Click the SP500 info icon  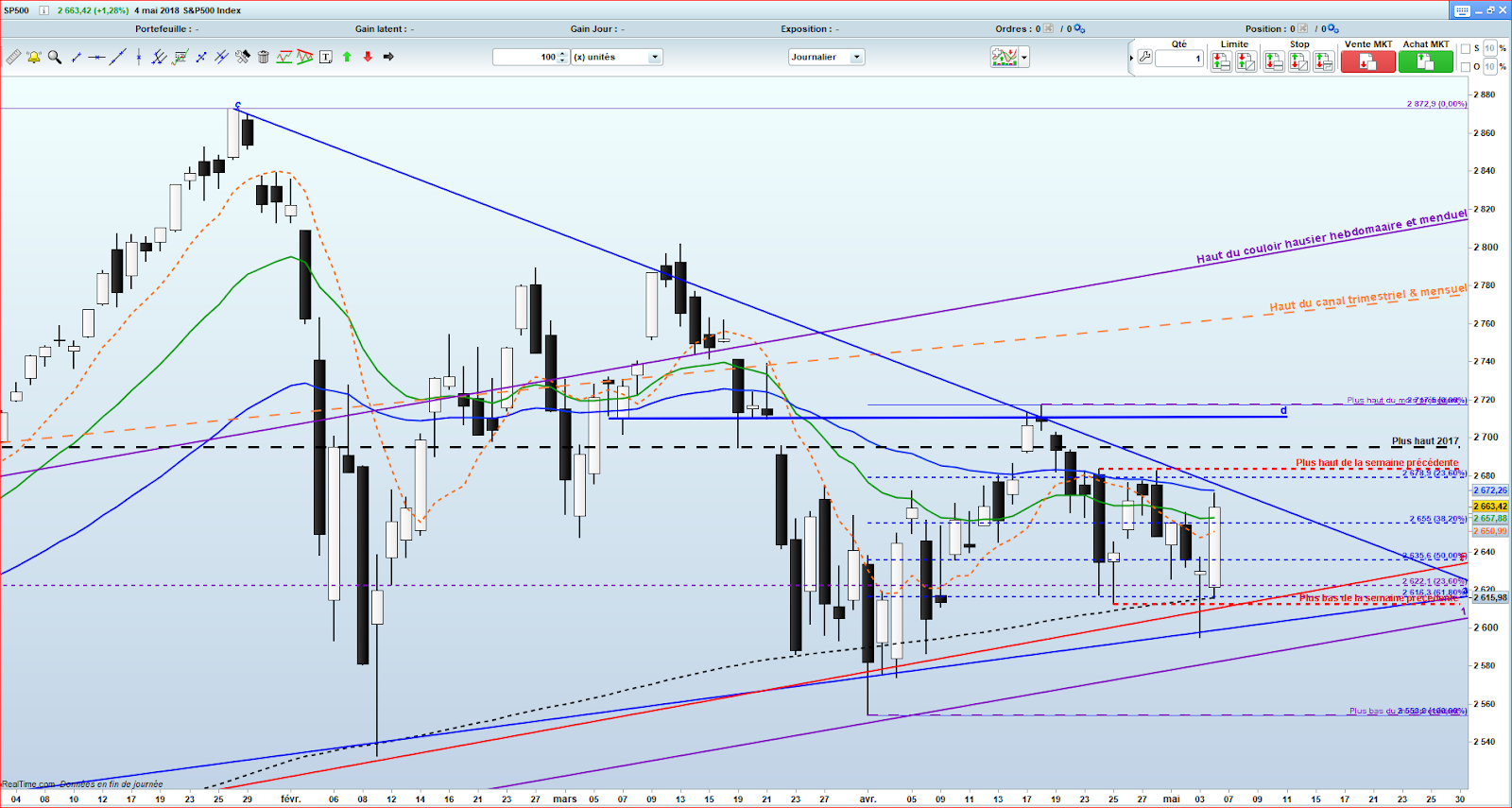[43, 10]
